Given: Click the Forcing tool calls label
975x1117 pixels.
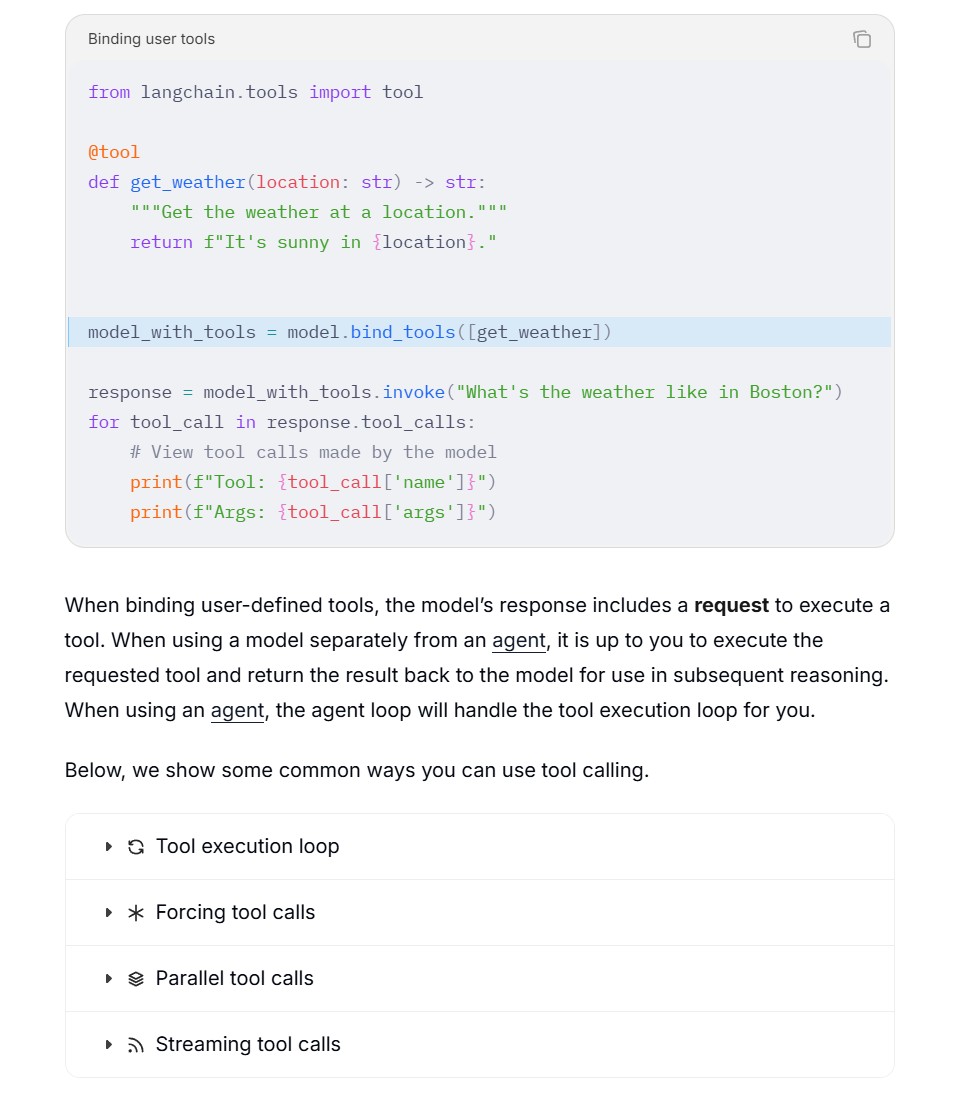Looking at the screenshot, I should pos(235,913).
